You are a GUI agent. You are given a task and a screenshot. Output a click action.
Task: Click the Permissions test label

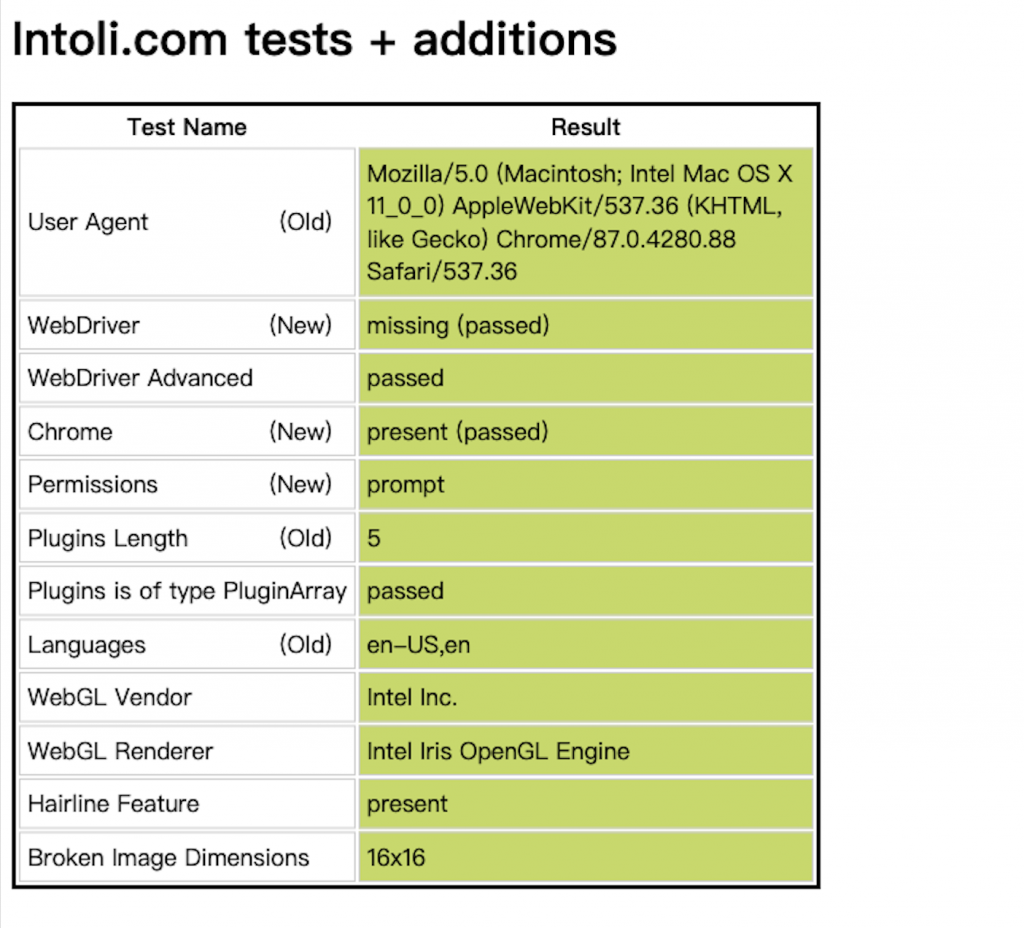pos(93,485)
